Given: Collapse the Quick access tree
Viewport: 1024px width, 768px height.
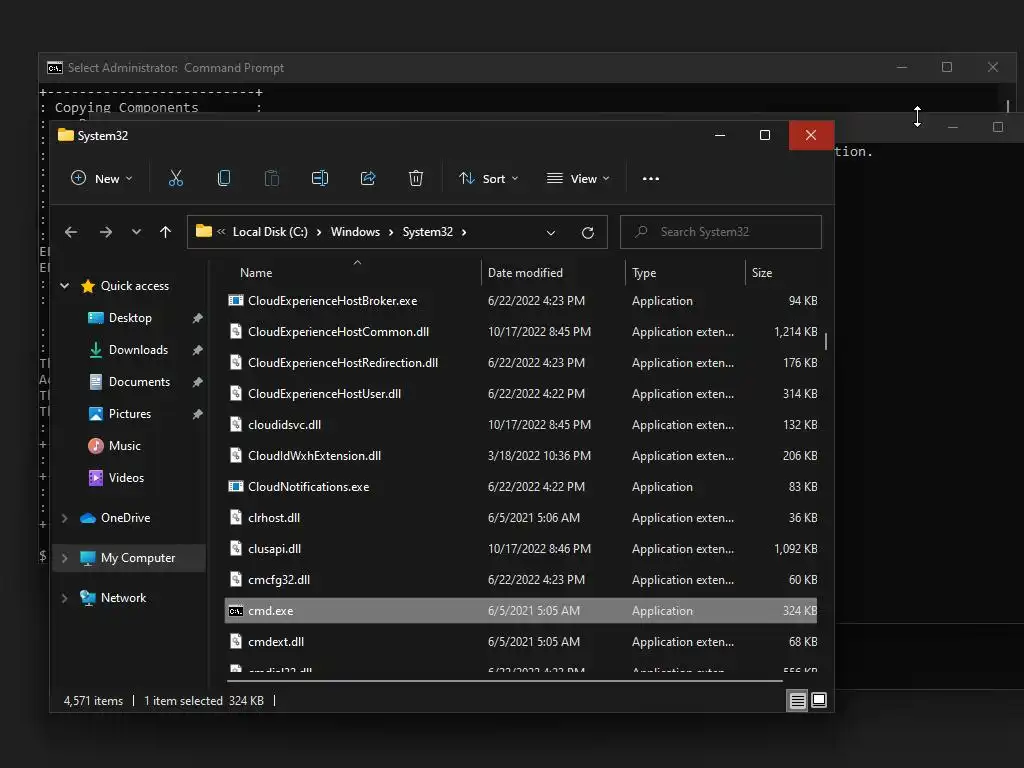Looking at the screenshot, I should point(65,285).
